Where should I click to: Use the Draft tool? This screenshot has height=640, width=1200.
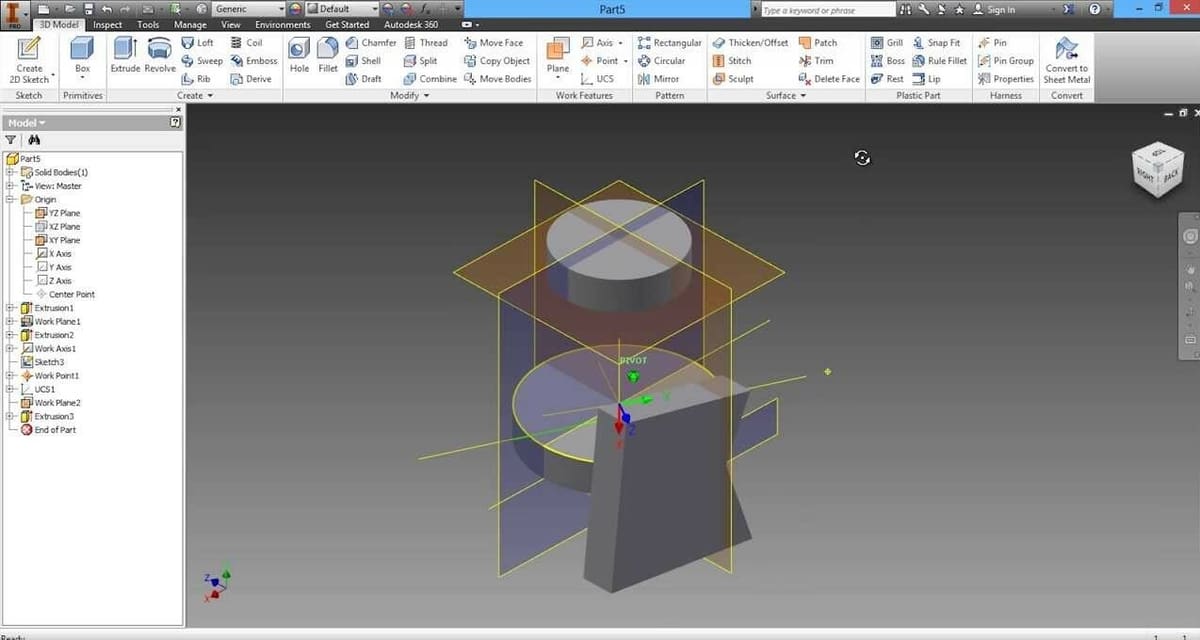point(363,79)
